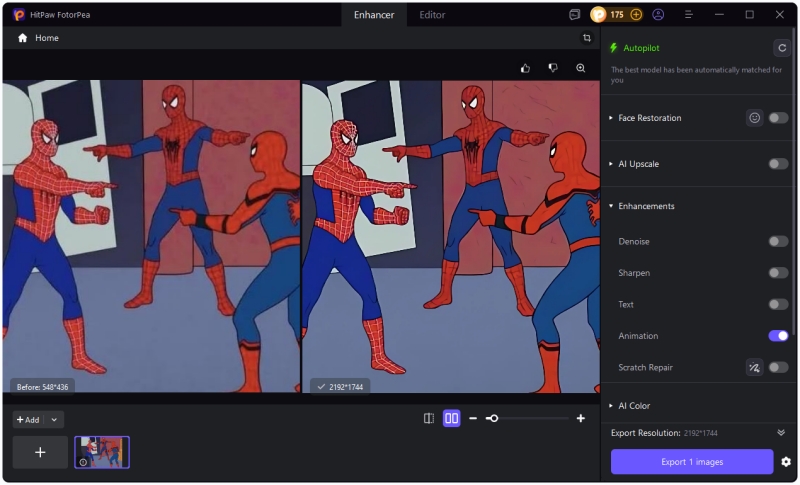Expand Export Resolution double chevron
Screen dimensions: 800x485
tap(781, 432)
